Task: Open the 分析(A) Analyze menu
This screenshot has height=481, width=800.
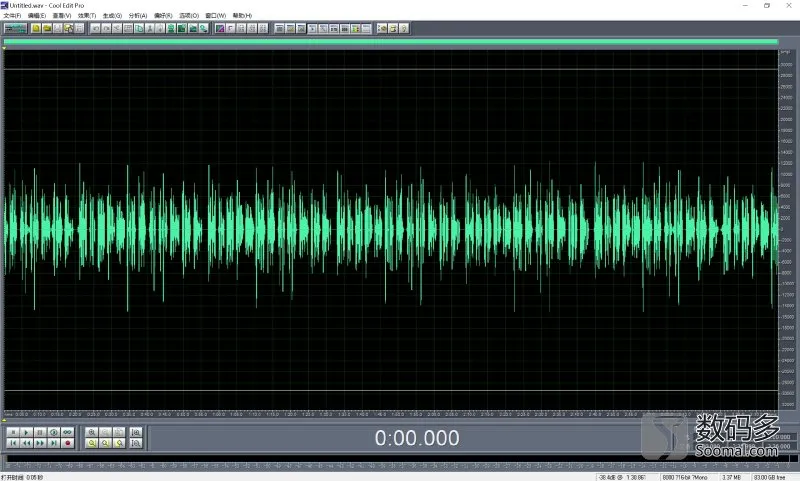Action: coord(138,16)
